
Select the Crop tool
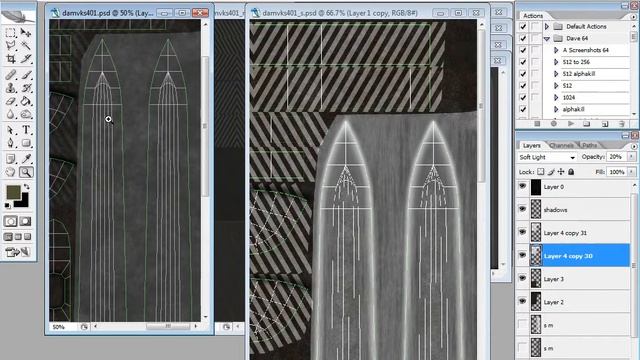click(11, 59)
